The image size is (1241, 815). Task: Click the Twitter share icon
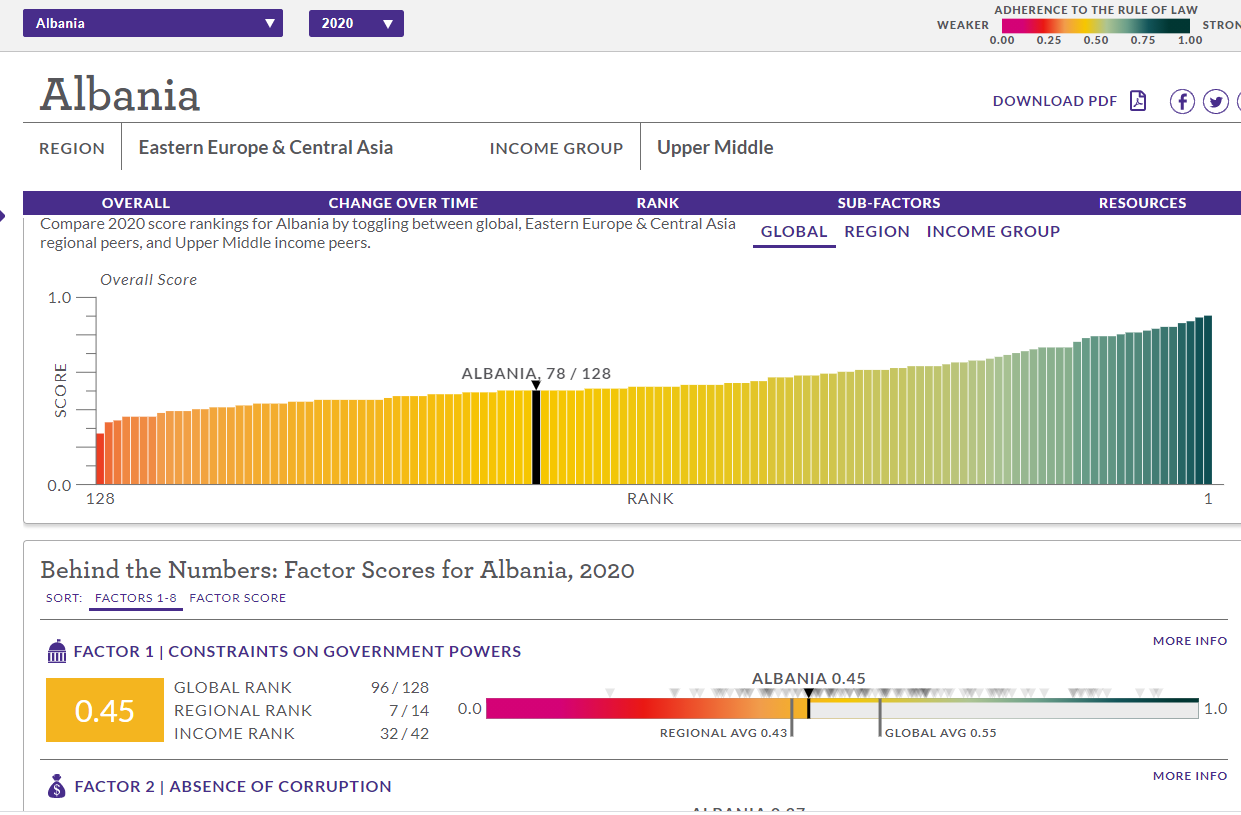point(1215,101)
